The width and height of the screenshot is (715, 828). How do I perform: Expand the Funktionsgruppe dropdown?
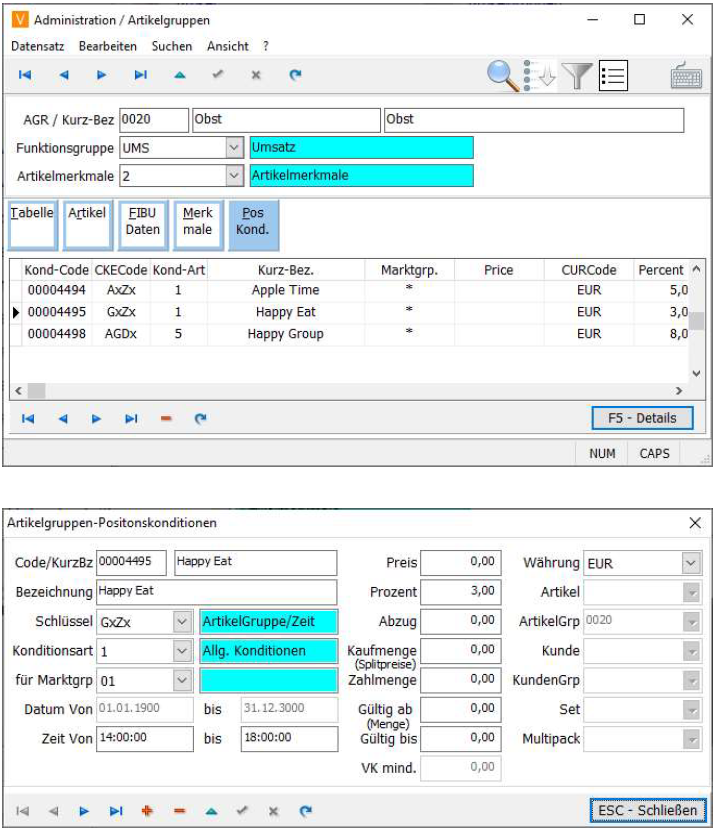(234, 148)
